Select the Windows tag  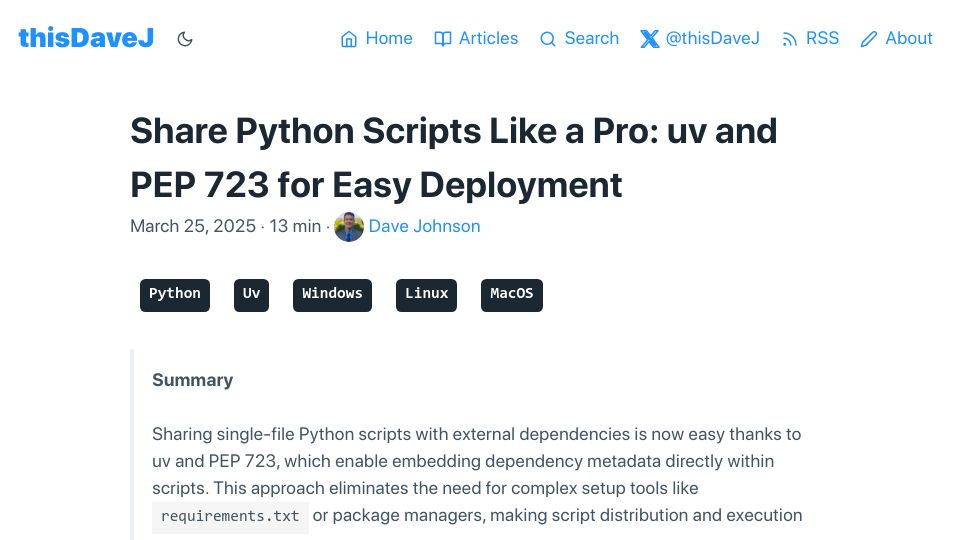point(332,295)
